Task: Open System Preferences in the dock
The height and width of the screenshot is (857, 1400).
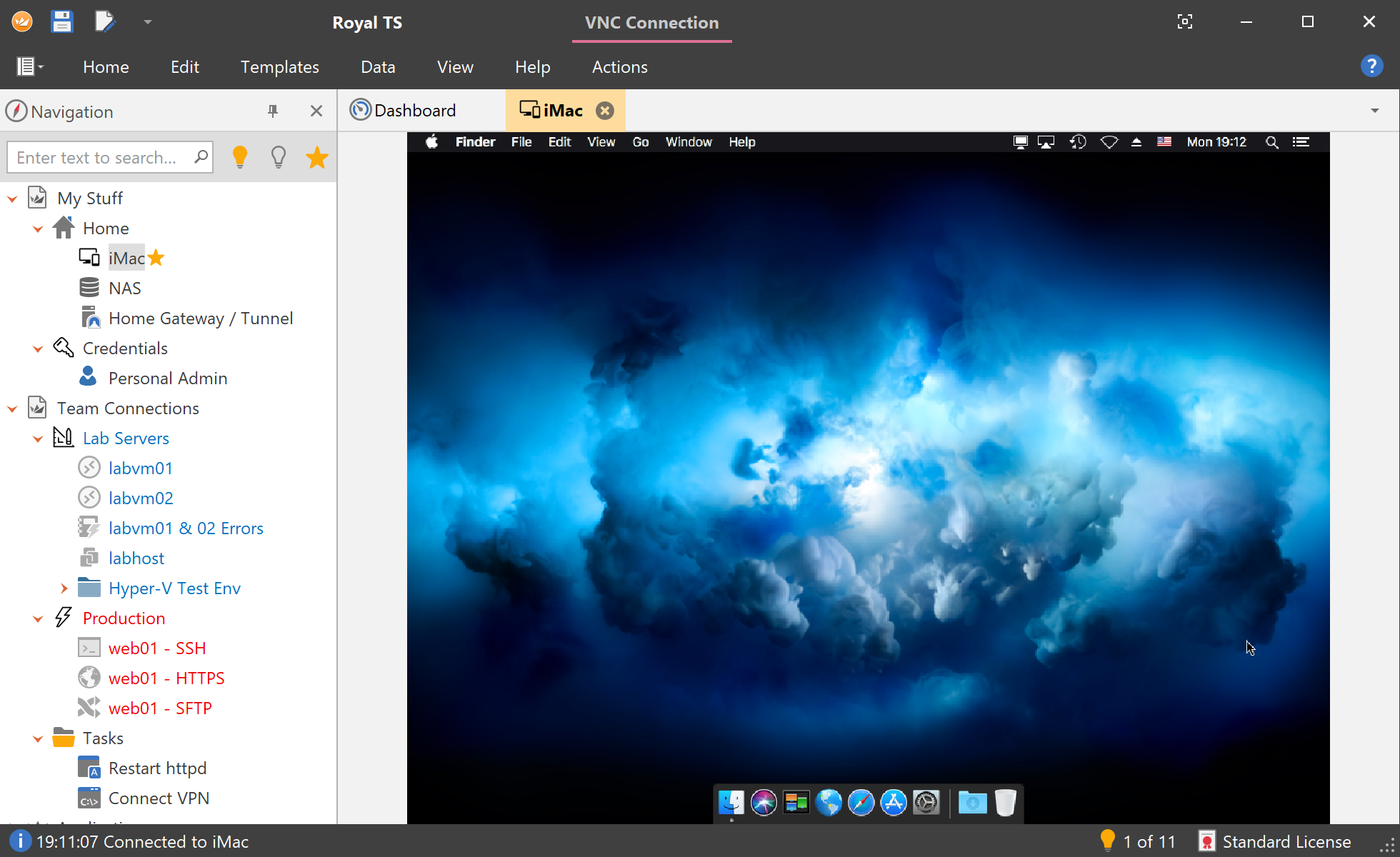Action: 926,803
